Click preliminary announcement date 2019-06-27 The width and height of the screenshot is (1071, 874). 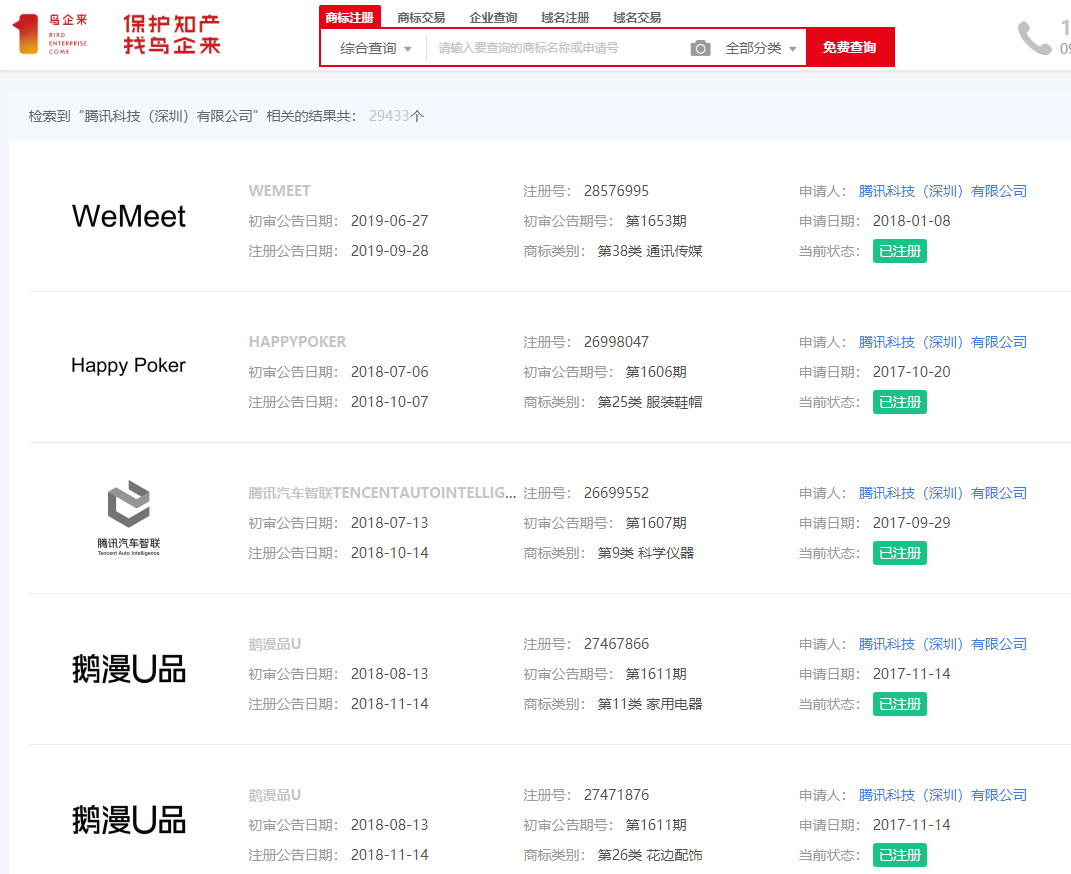[x=389, y=221]
